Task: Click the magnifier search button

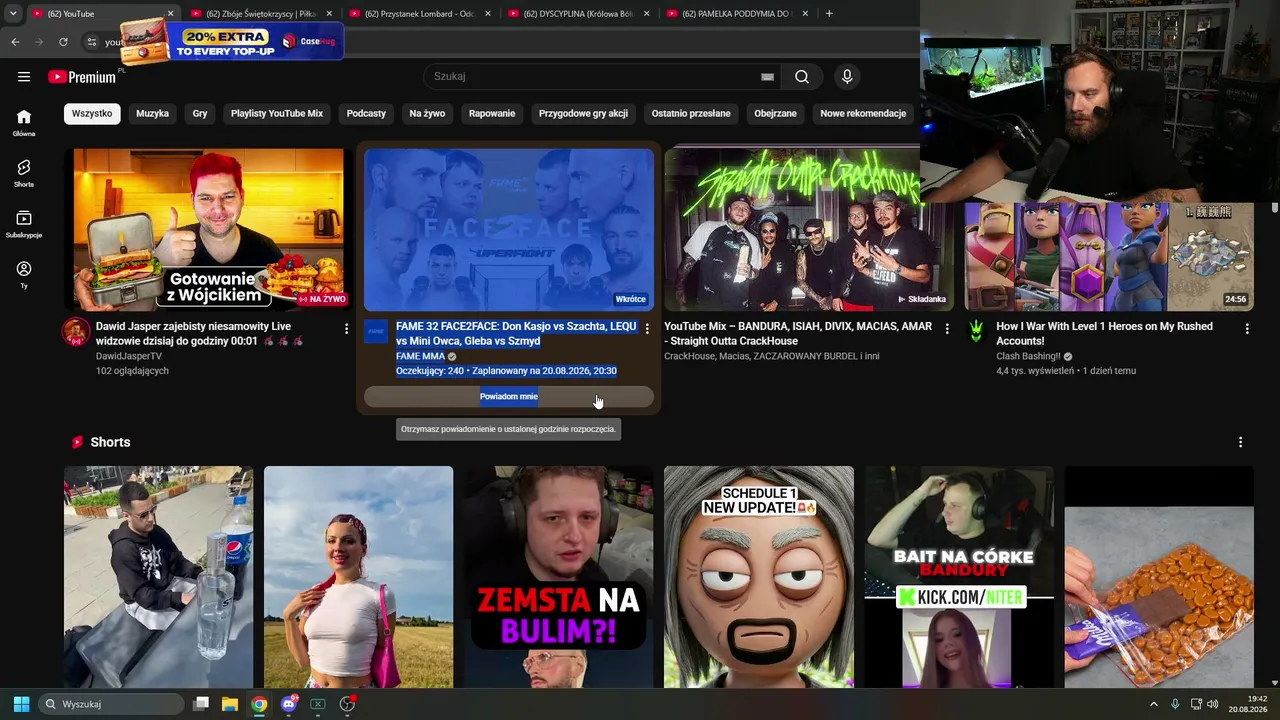Action: coord(802,77)
